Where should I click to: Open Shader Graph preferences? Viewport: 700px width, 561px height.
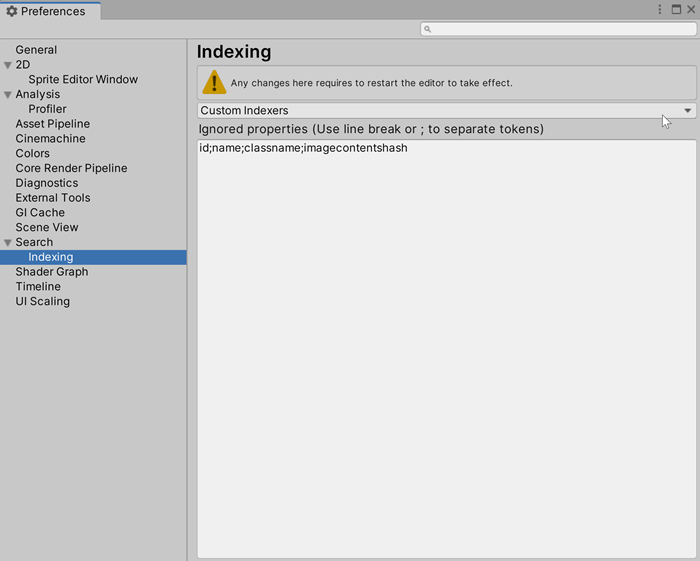[52, 272]
